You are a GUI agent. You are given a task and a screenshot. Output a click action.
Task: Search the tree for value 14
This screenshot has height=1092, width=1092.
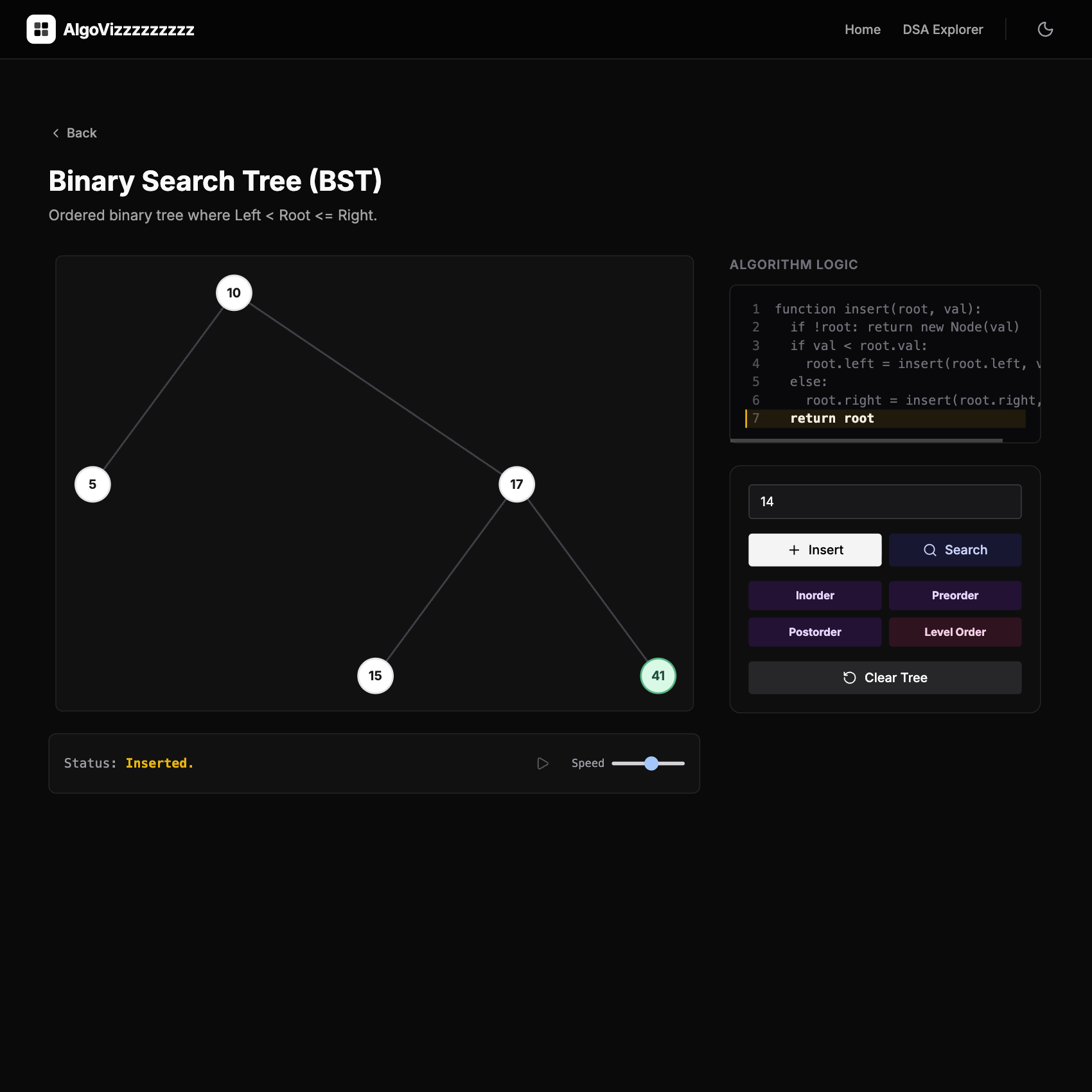(955, 550)
